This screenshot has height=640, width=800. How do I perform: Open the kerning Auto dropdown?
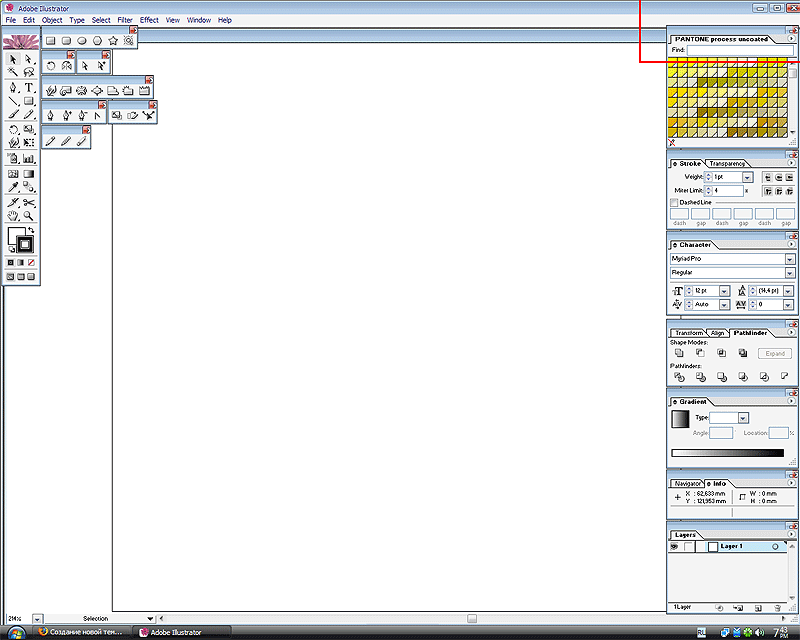724,305
